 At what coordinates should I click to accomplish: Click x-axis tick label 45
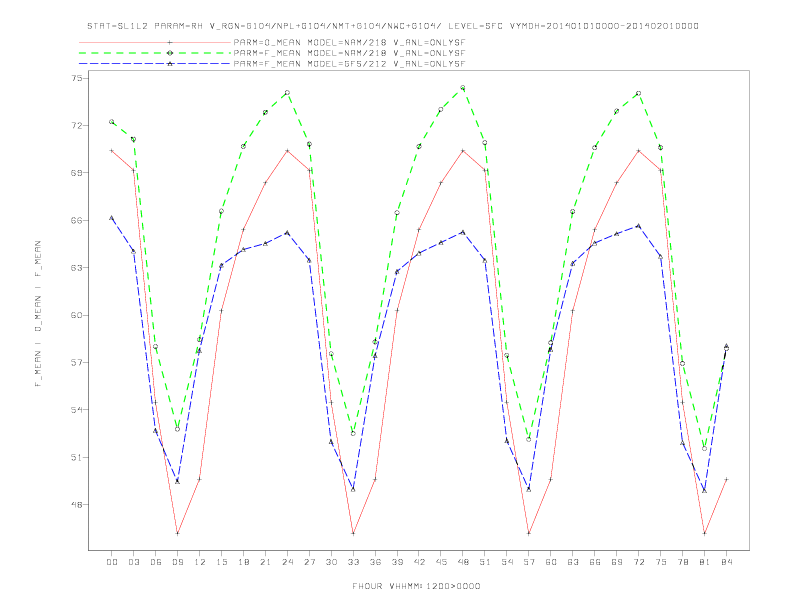pyautogui.click(x=441, y=562)
